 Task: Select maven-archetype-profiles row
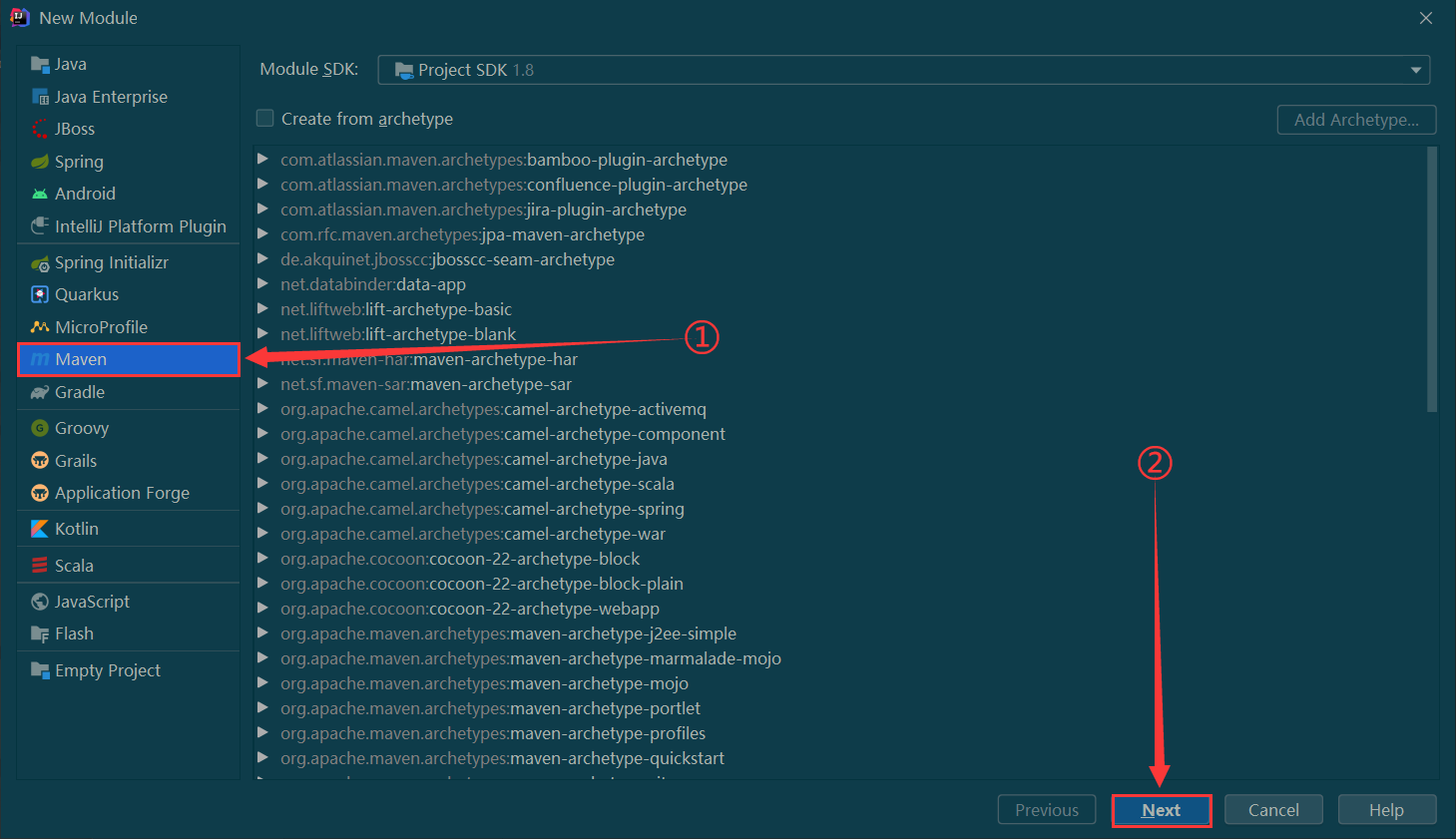pyautogui.click(x=840, y=733)
